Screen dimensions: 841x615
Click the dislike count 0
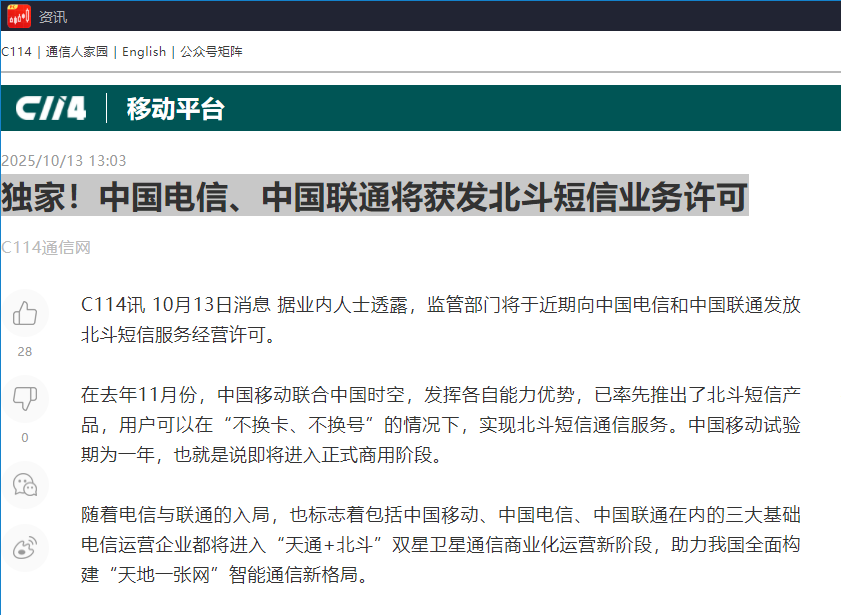[25, 438]
